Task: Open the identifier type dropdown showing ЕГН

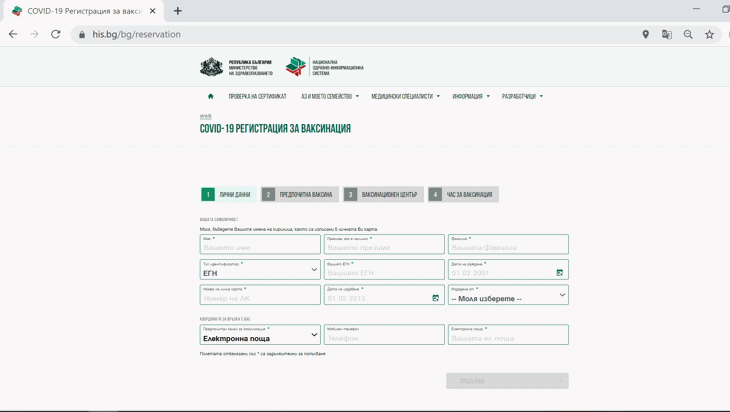Action: [260, 270]
